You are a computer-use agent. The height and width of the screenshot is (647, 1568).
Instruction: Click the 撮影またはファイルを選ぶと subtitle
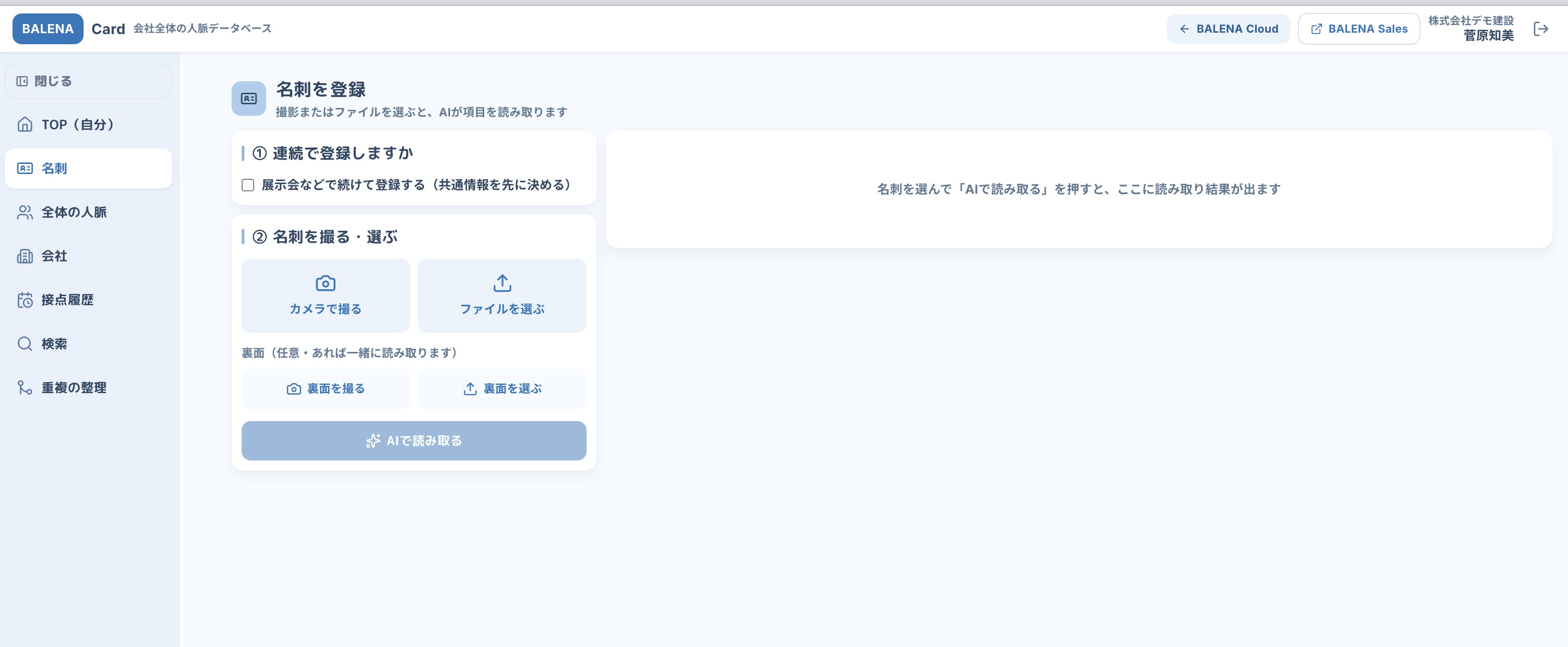pos(421,112)
